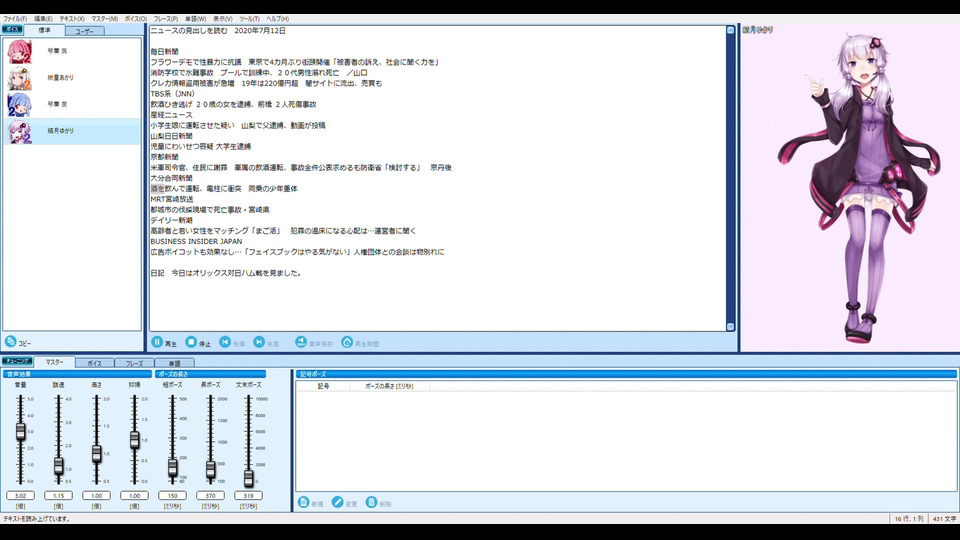Click the 短ポーズ slider handle
960x540 pixels.
[173, 467]
